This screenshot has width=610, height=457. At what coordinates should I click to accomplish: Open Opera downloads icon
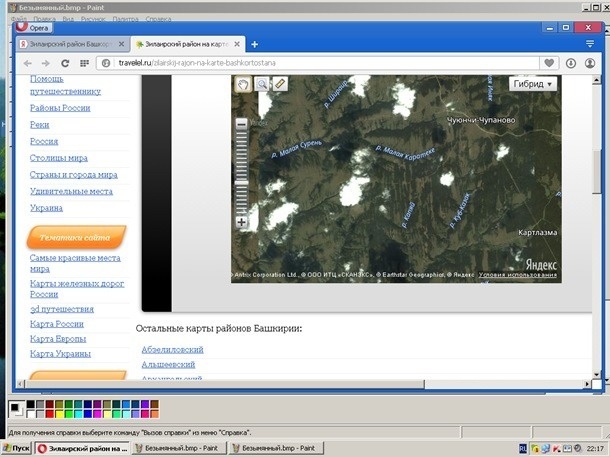pyautogui.click(x=571, y=63)
